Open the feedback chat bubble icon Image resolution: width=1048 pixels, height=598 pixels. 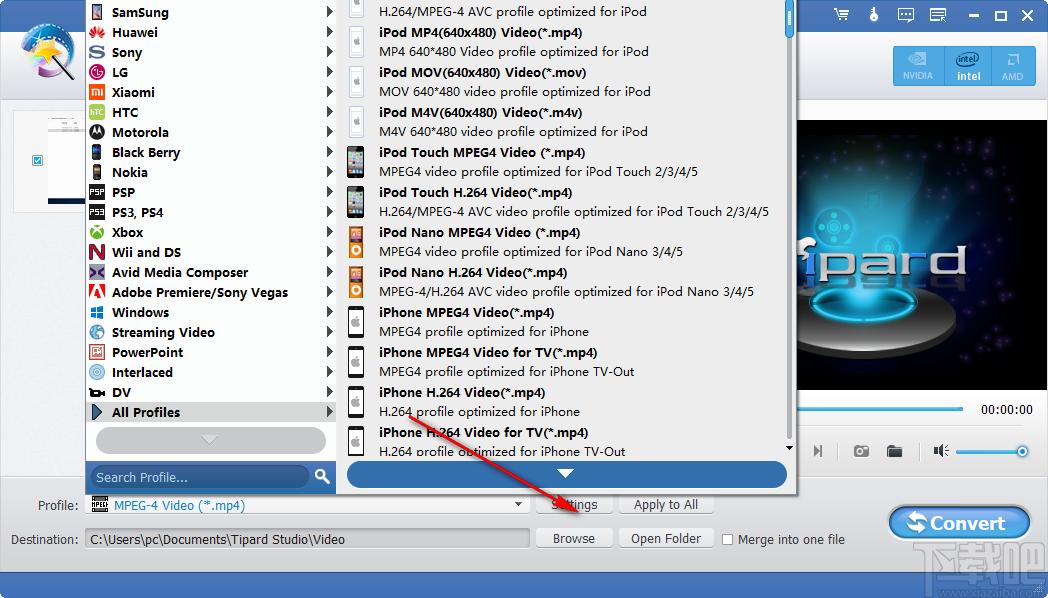[x=906, y=15]
